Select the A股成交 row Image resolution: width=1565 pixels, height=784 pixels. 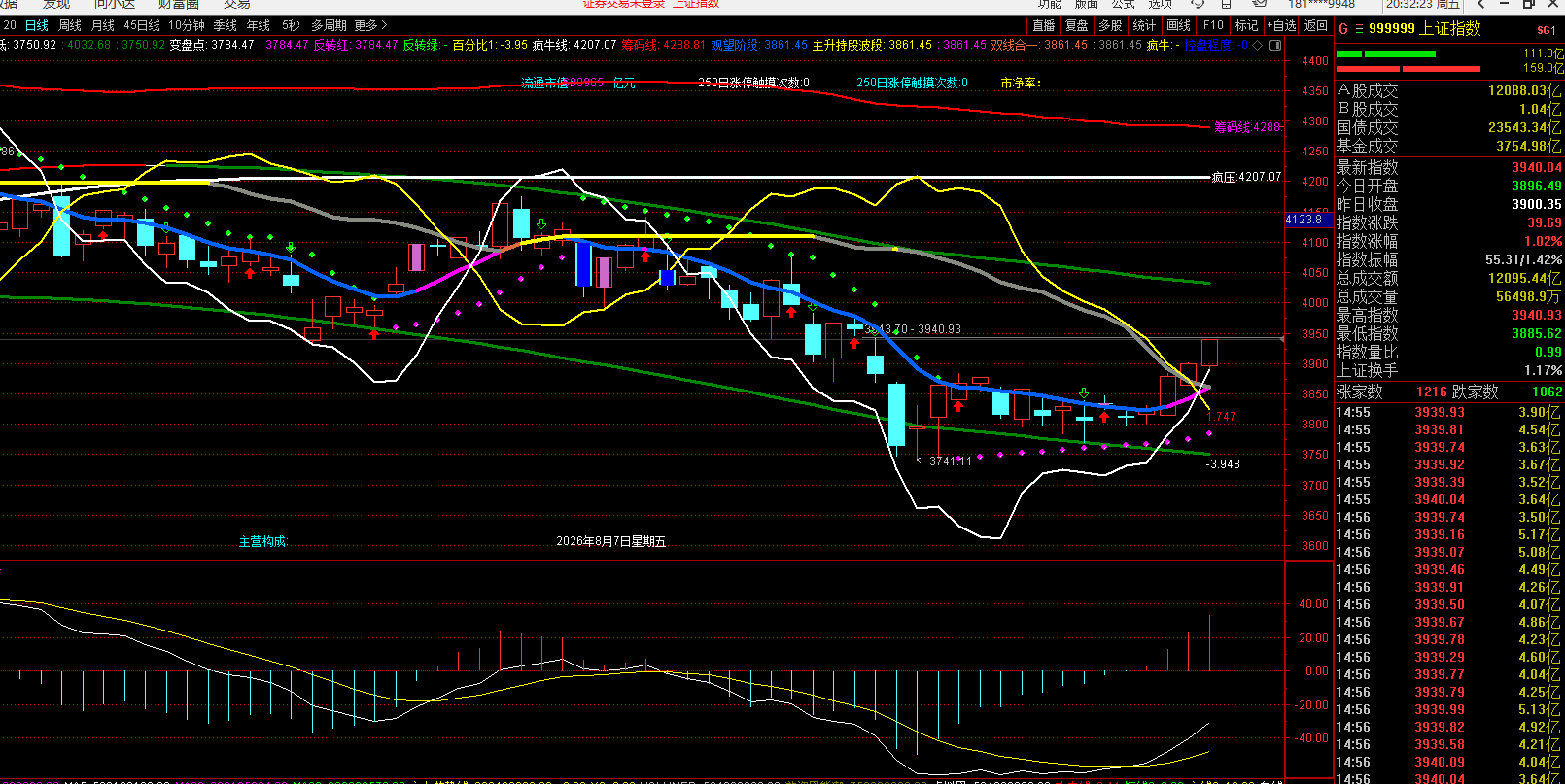pos(1448,90)
